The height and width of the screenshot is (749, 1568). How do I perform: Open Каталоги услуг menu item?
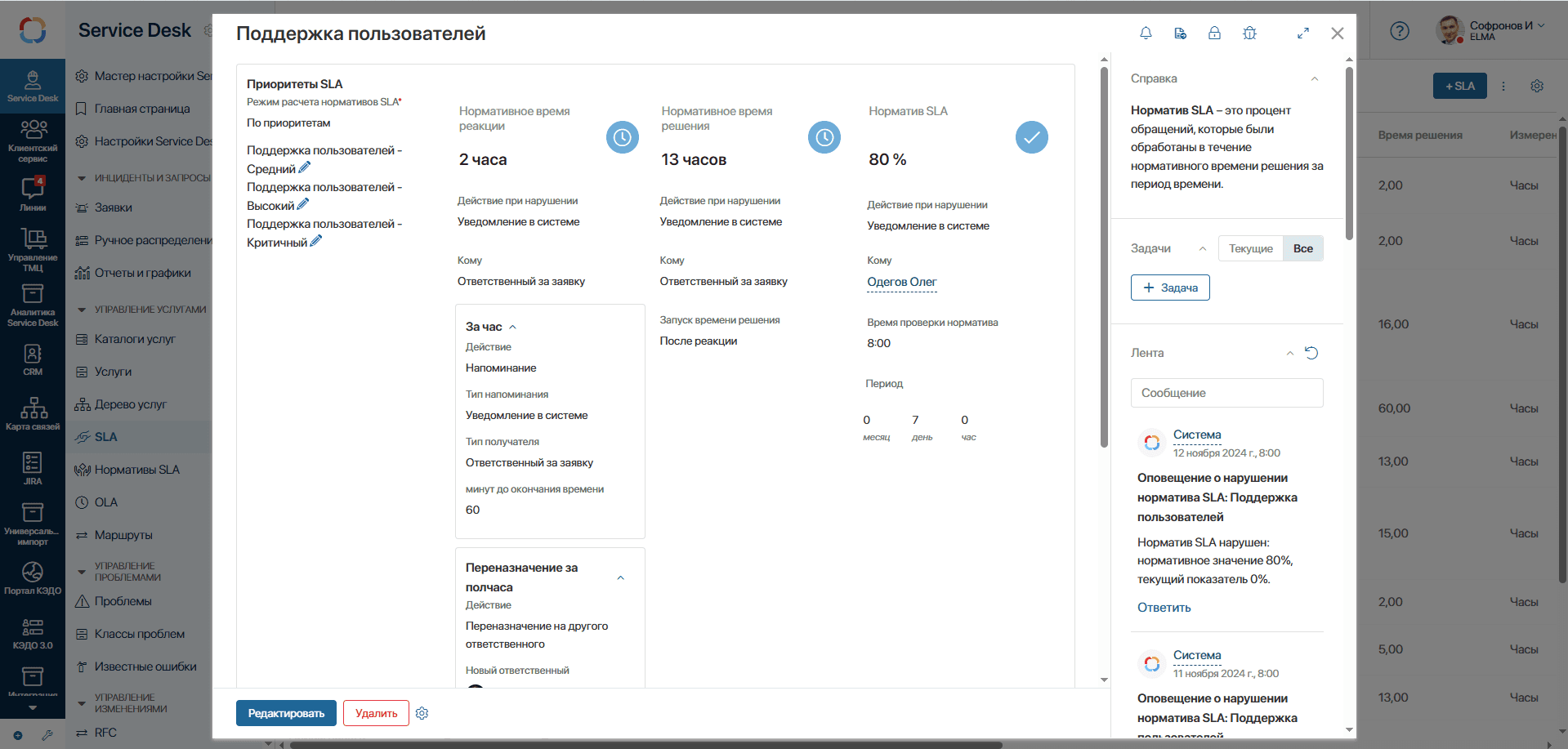point(135,339)
